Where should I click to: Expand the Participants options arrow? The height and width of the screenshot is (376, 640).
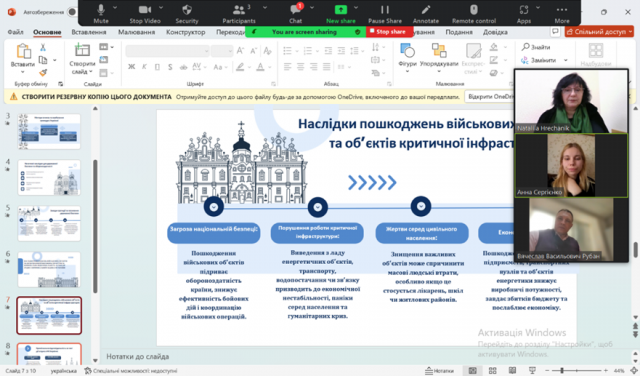[265, 8]
